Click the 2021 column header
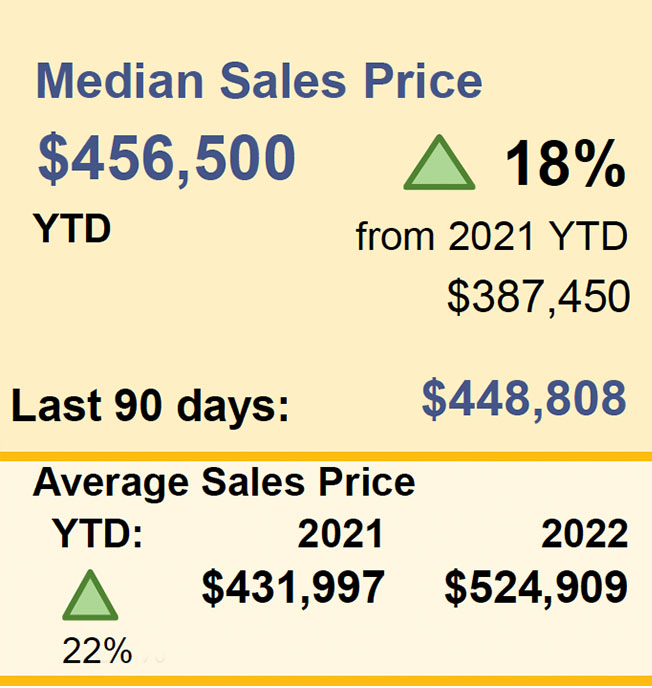The height and width of the screenshot is (688, 652). [340, 534]
